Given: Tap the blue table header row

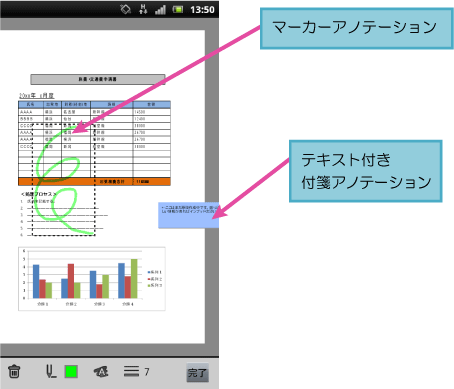Looking at the screenshot, I should tap(94, 105).
